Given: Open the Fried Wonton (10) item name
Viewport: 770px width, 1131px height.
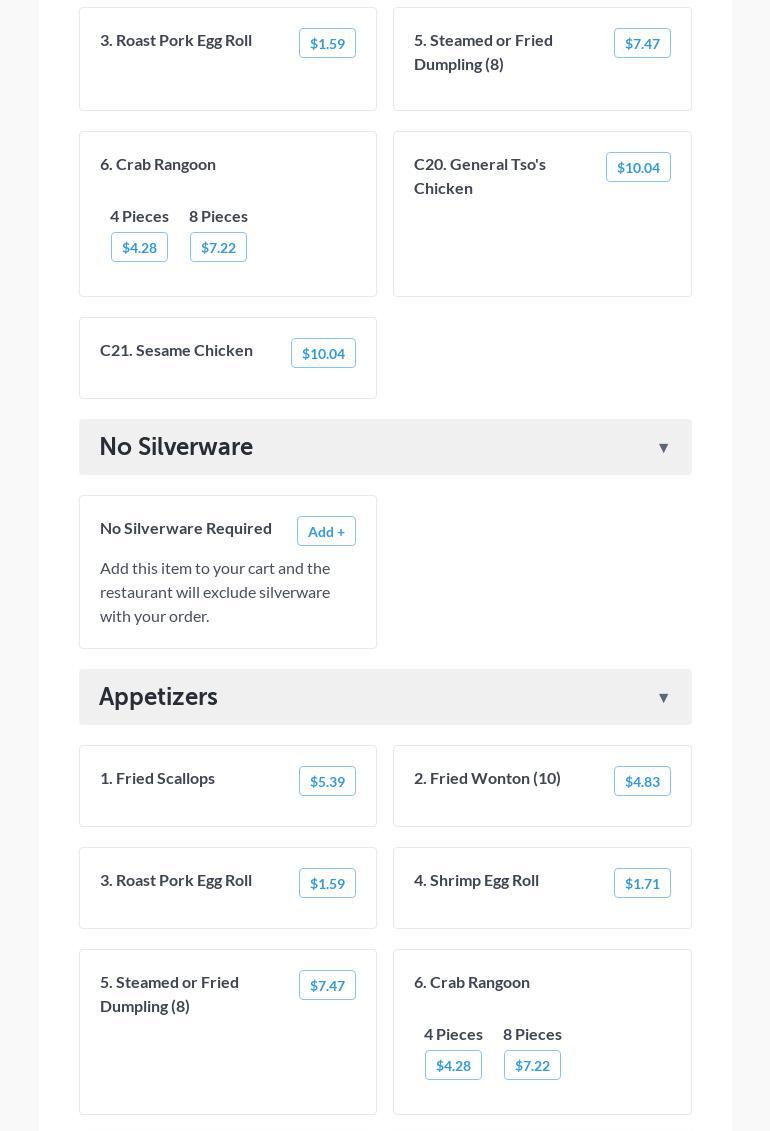Looking at the screenshot, I should tap(487, 778).
